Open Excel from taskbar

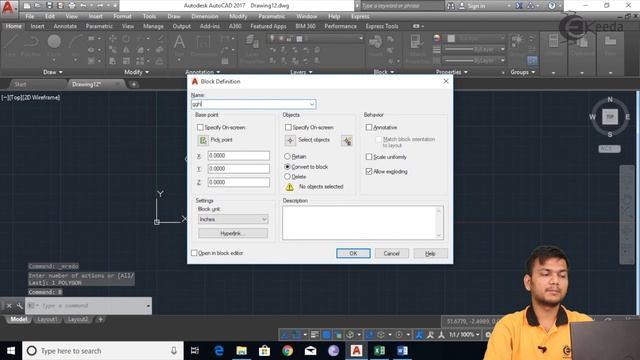[379, 351]
